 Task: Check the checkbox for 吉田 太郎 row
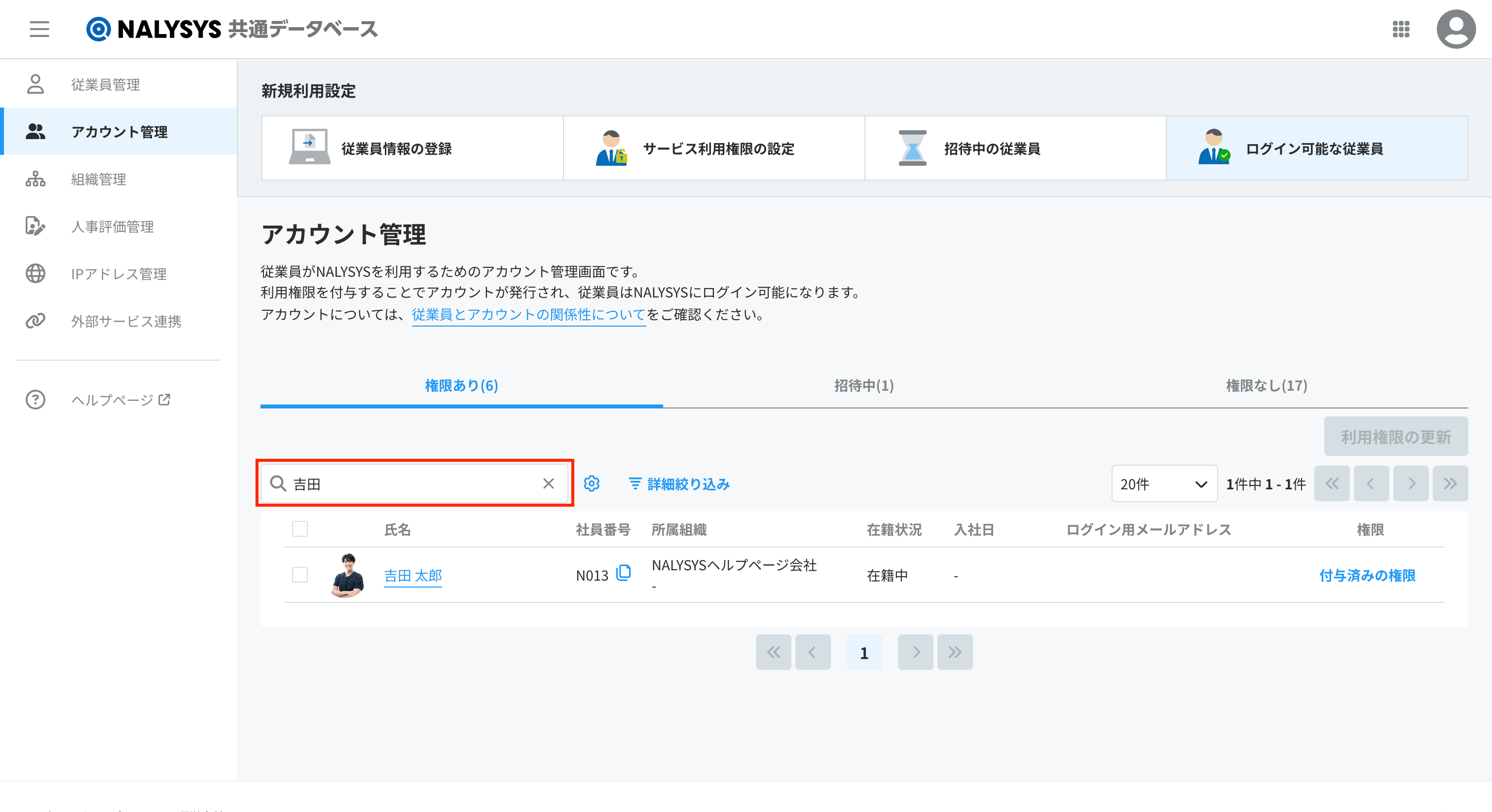click(x=300, y=575)
